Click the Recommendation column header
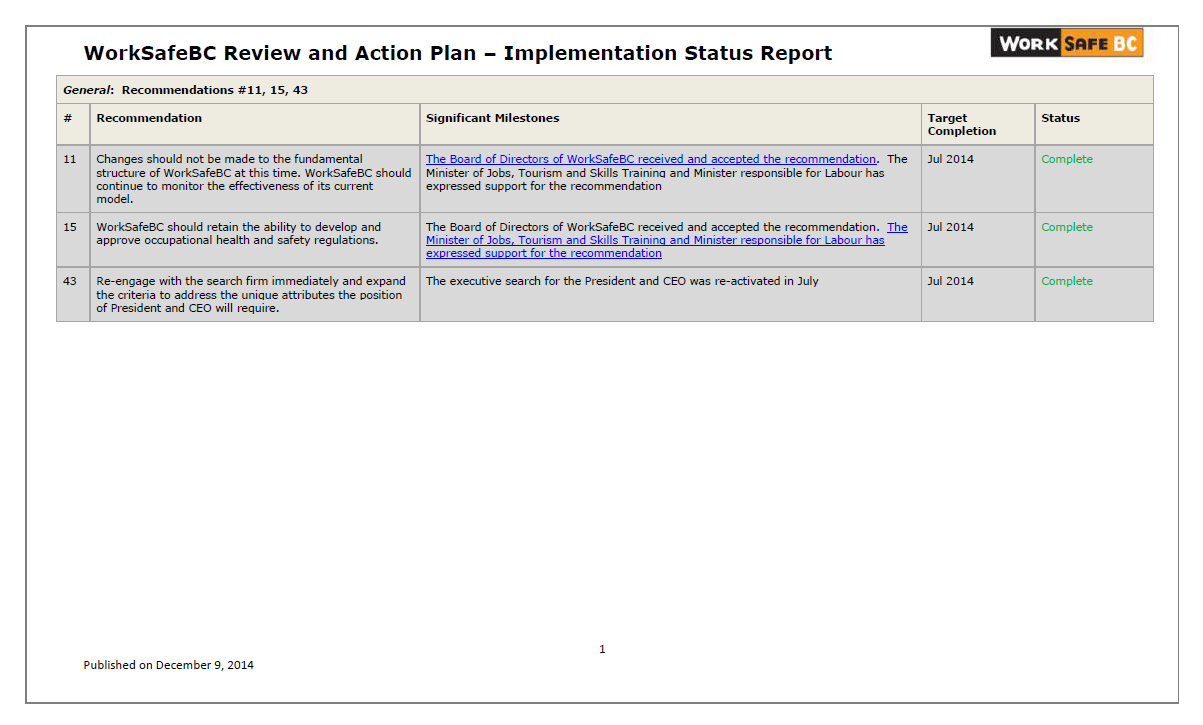The height and width of the screenshot is (725, 1203). (x=149, y=118)
